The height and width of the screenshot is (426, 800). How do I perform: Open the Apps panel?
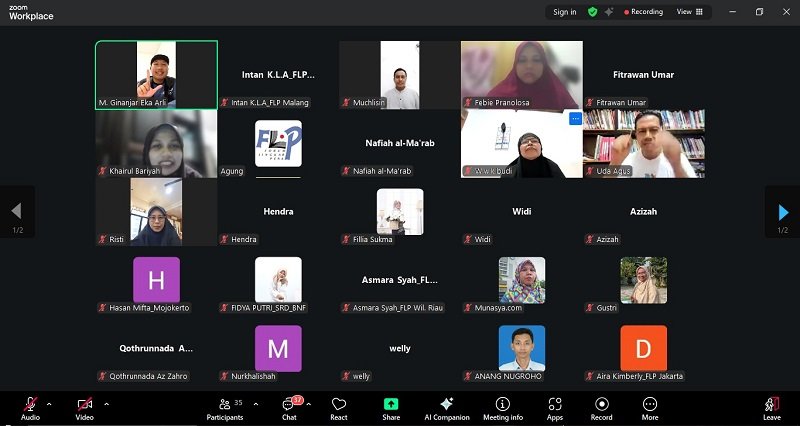pos(555,409)
